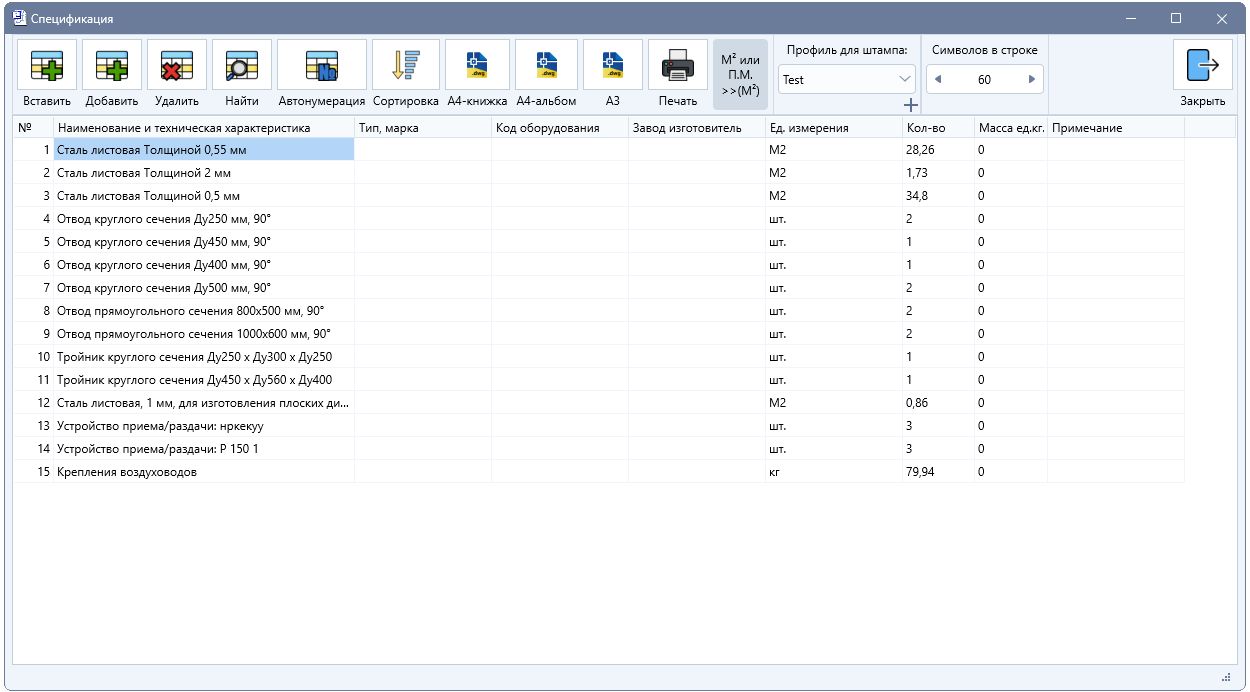This screenshot has width=1250, height=692.
Task: Increase Символов в строке with right arrow
Action: (1031, 79)
